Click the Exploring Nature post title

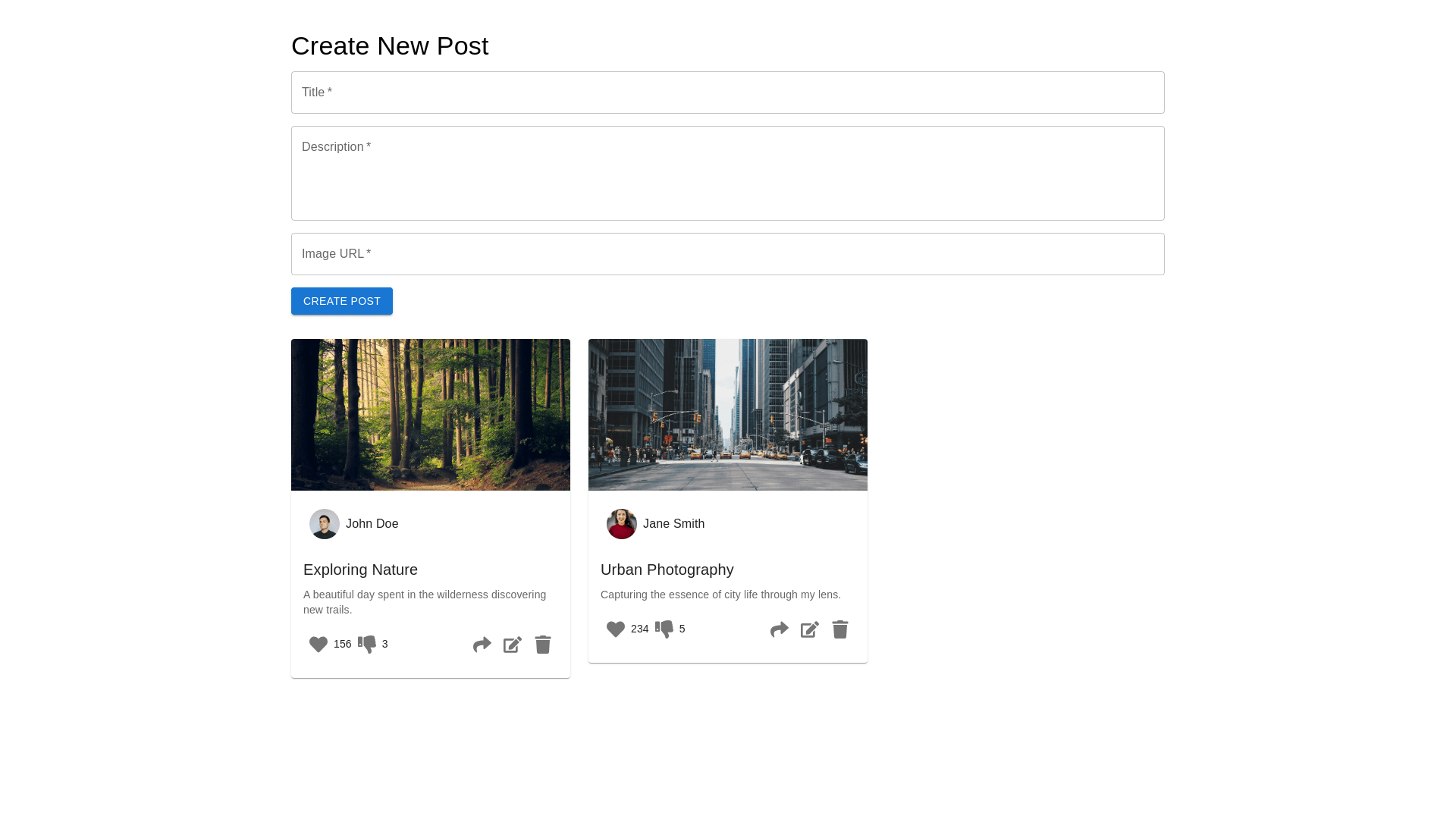(360, 570)
